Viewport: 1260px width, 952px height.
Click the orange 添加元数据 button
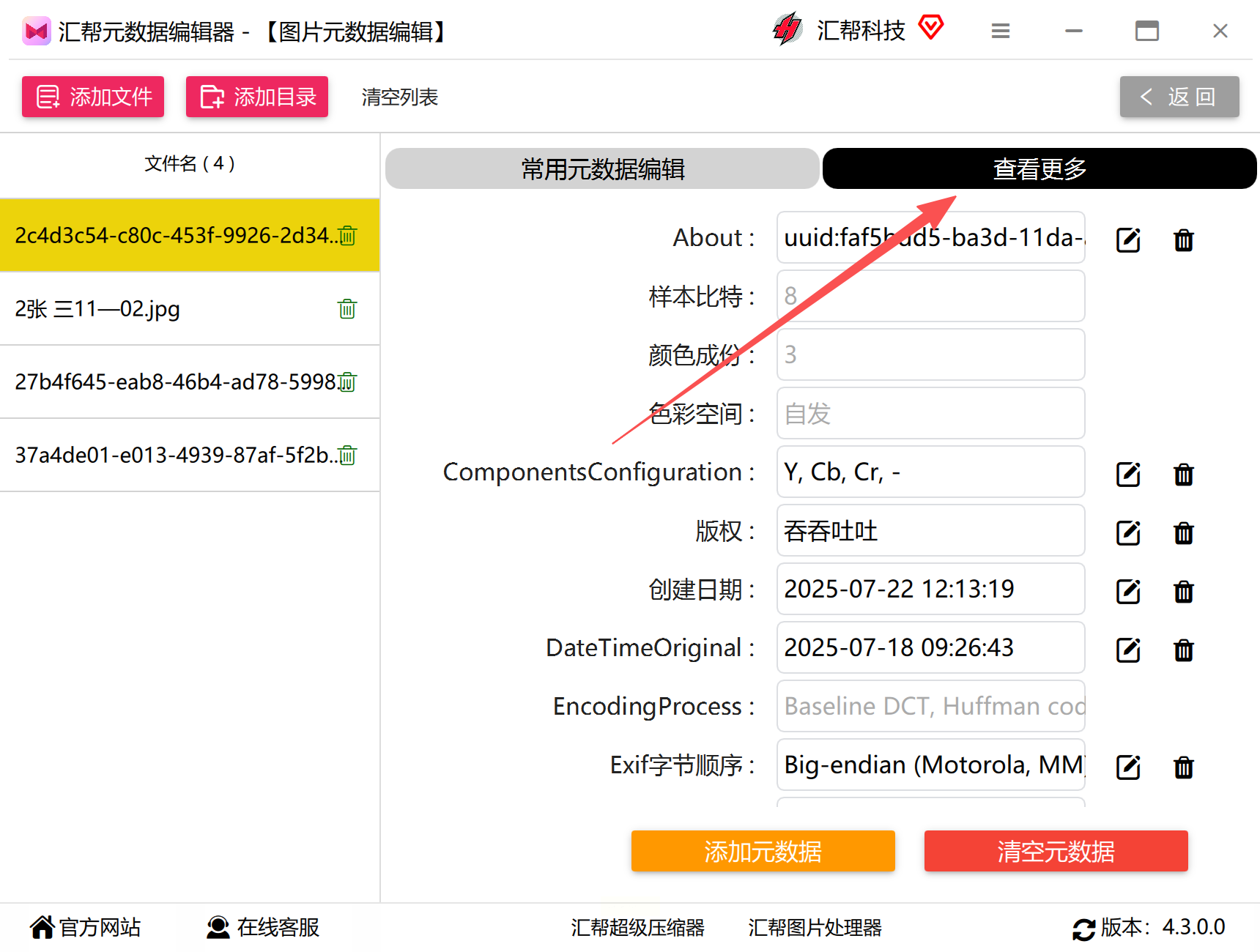763,851
